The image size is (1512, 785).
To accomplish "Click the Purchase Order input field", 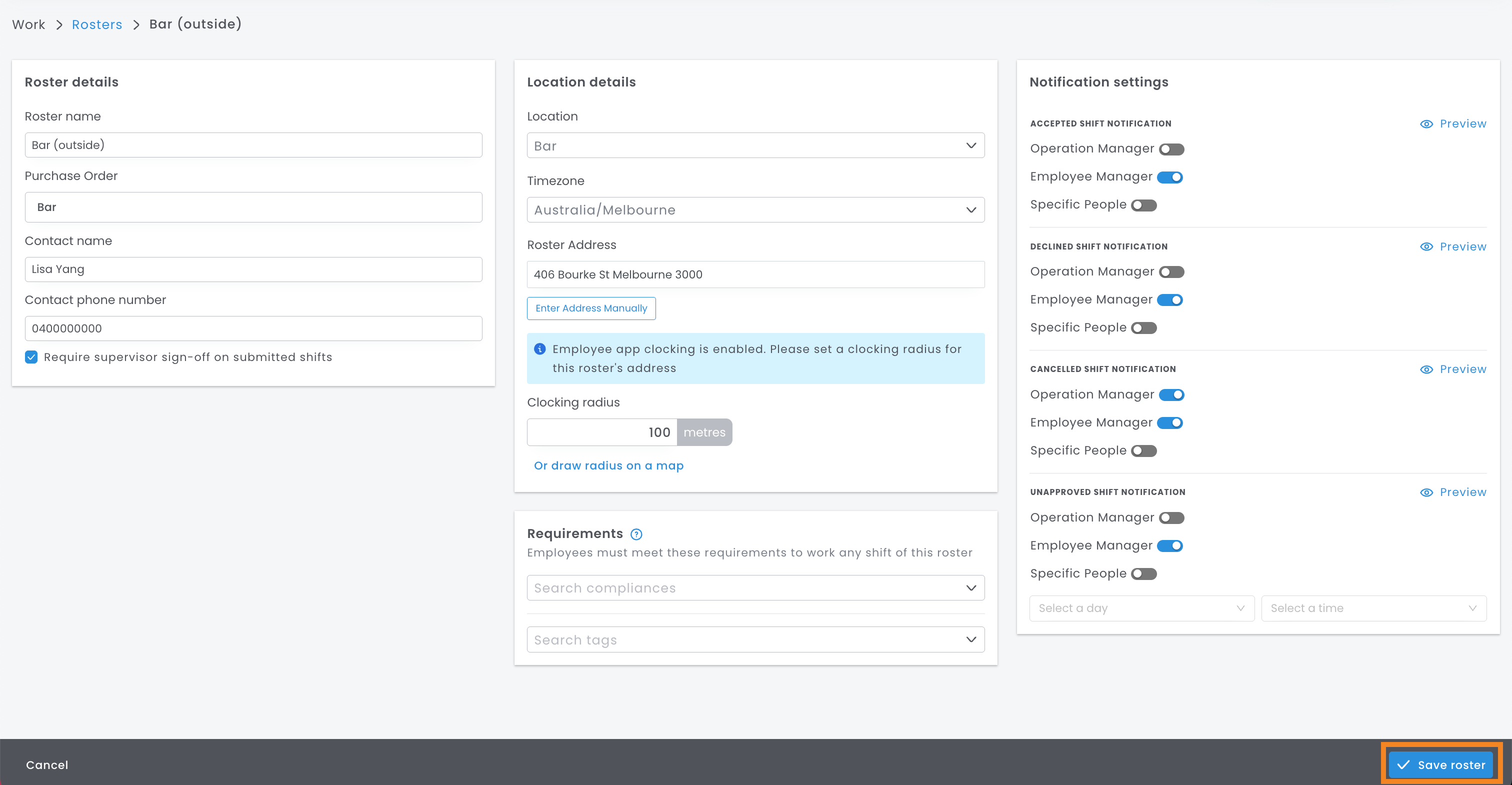I will [253, 207].
